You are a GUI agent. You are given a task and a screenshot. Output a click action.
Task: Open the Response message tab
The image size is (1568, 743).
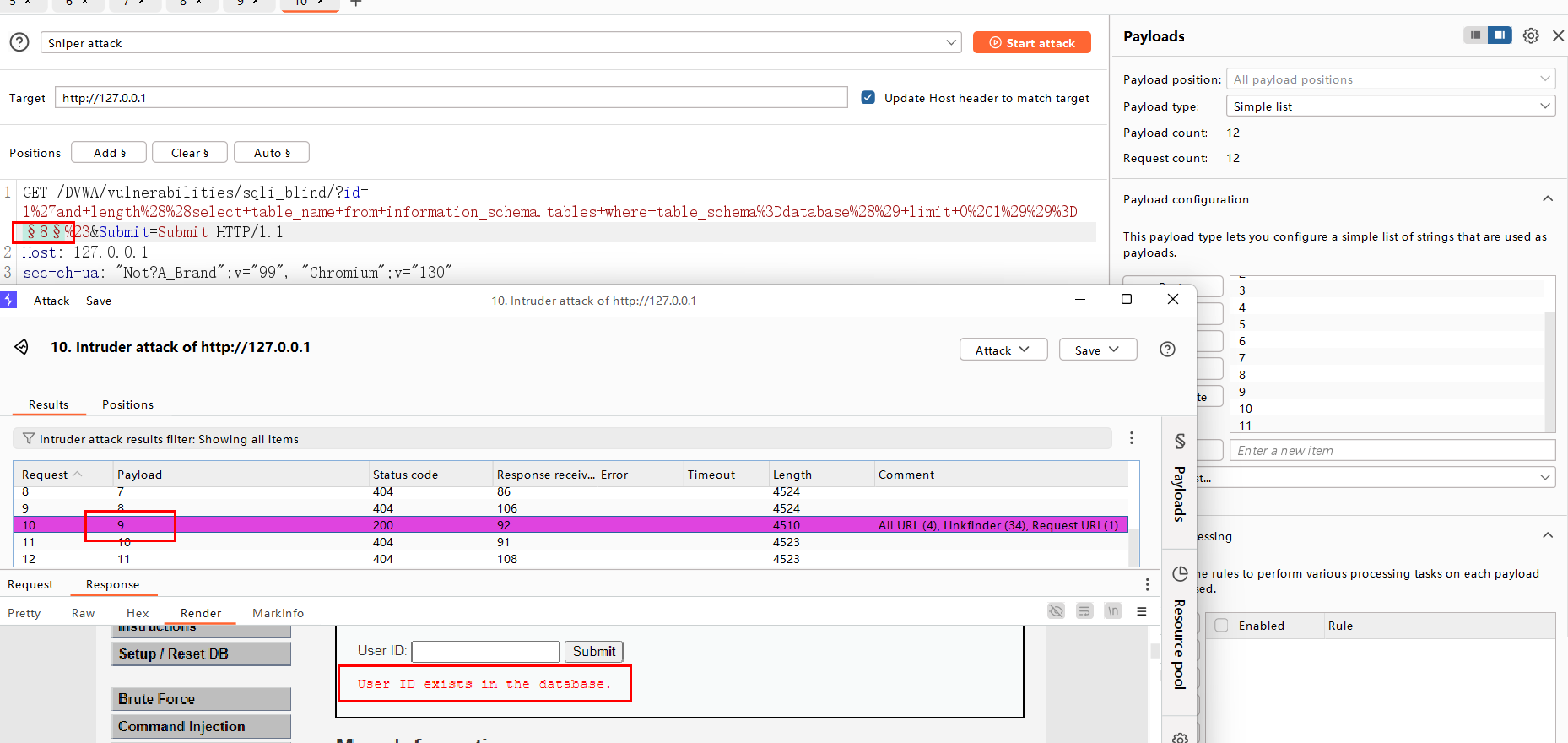coord(113,584)
